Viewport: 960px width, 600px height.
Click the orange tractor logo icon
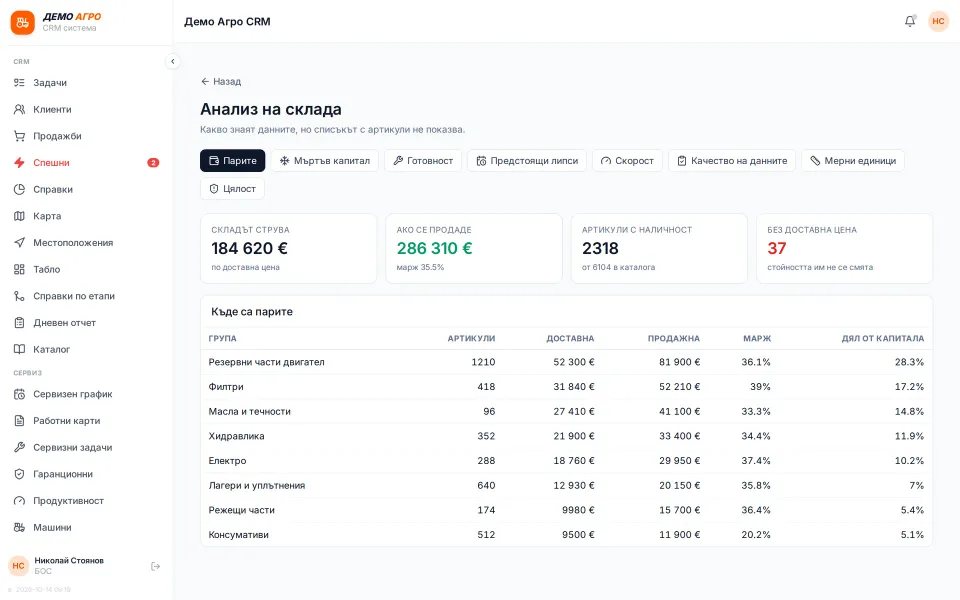23,23
